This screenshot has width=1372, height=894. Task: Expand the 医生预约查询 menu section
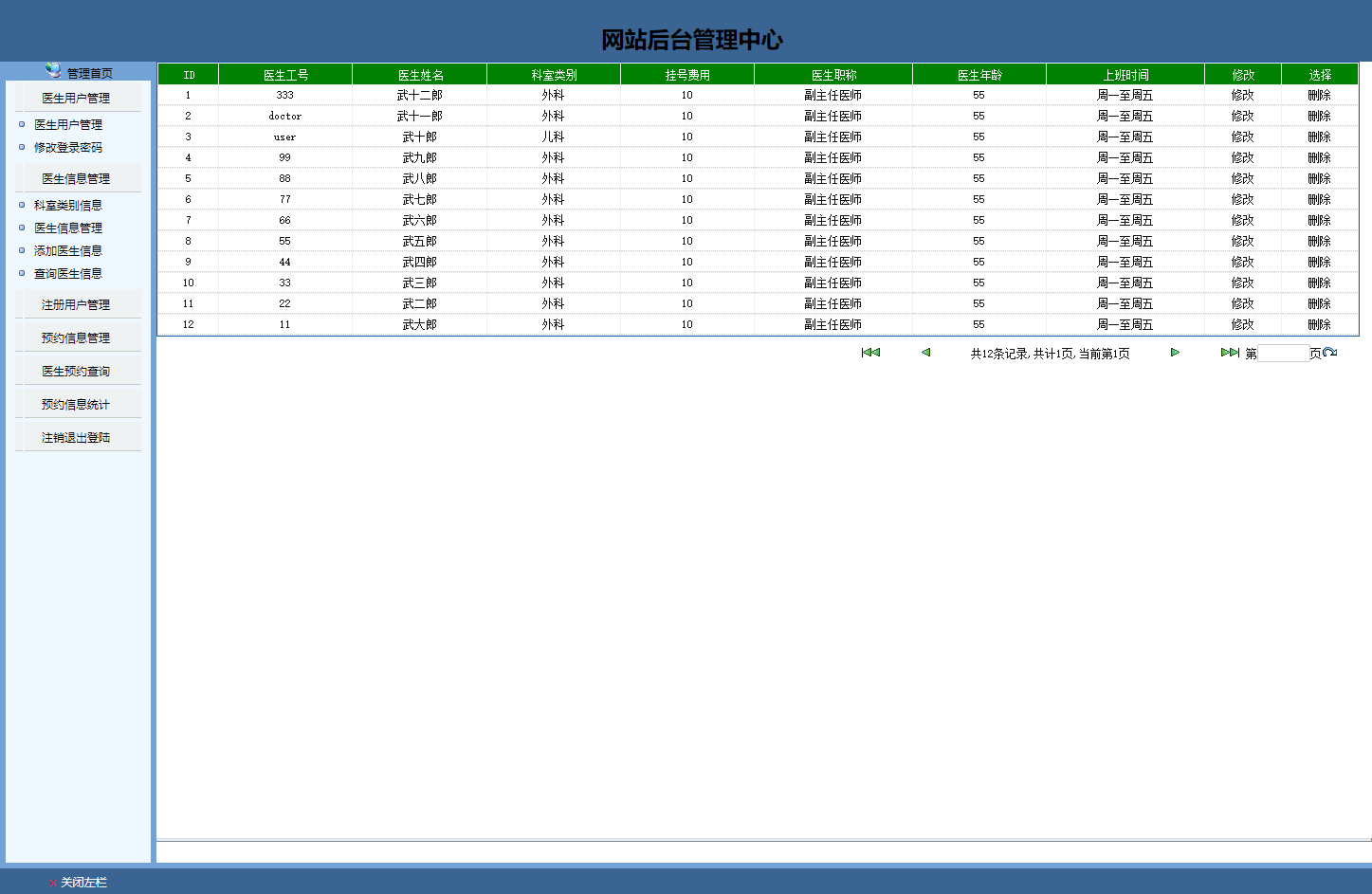click(76, 371)
